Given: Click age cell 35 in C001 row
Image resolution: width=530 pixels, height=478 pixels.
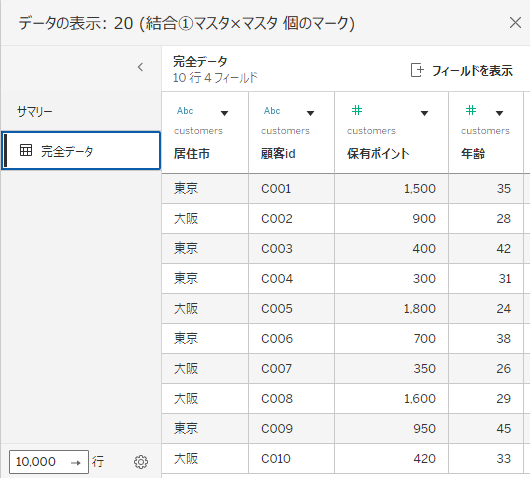Looking at the screenshot, I should (x=486, y=189).
